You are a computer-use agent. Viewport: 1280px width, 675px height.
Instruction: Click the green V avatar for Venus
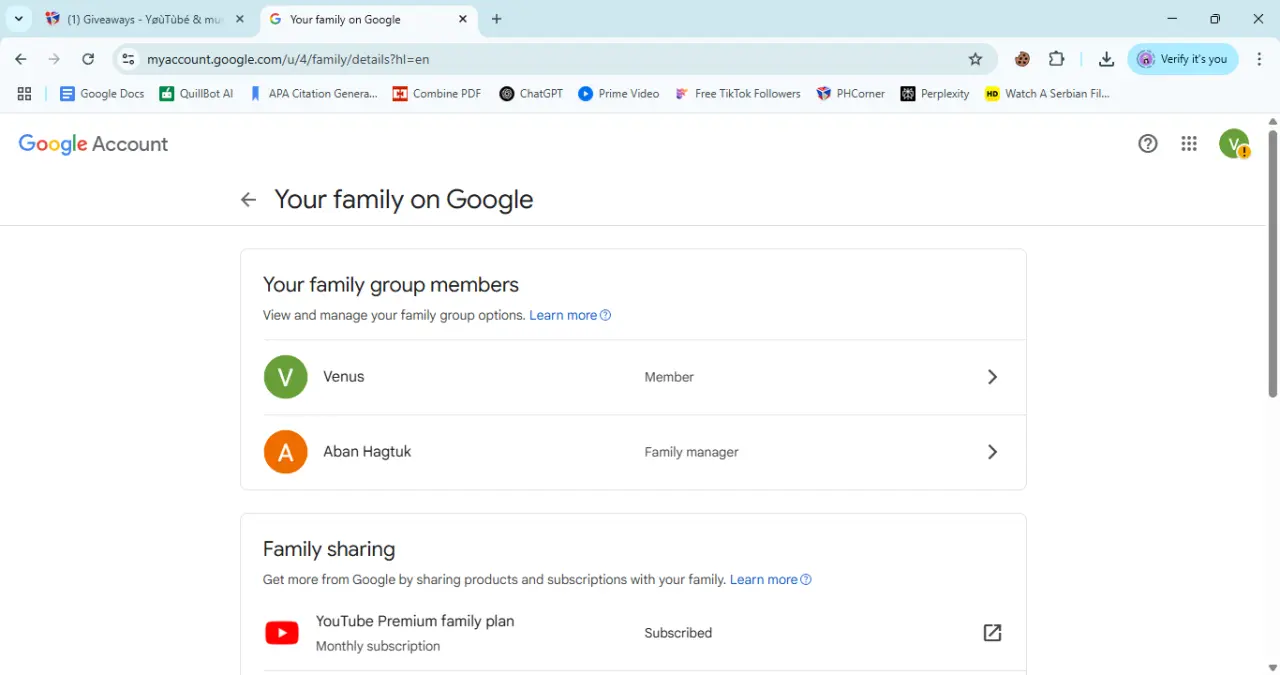[x=286, y=377]
